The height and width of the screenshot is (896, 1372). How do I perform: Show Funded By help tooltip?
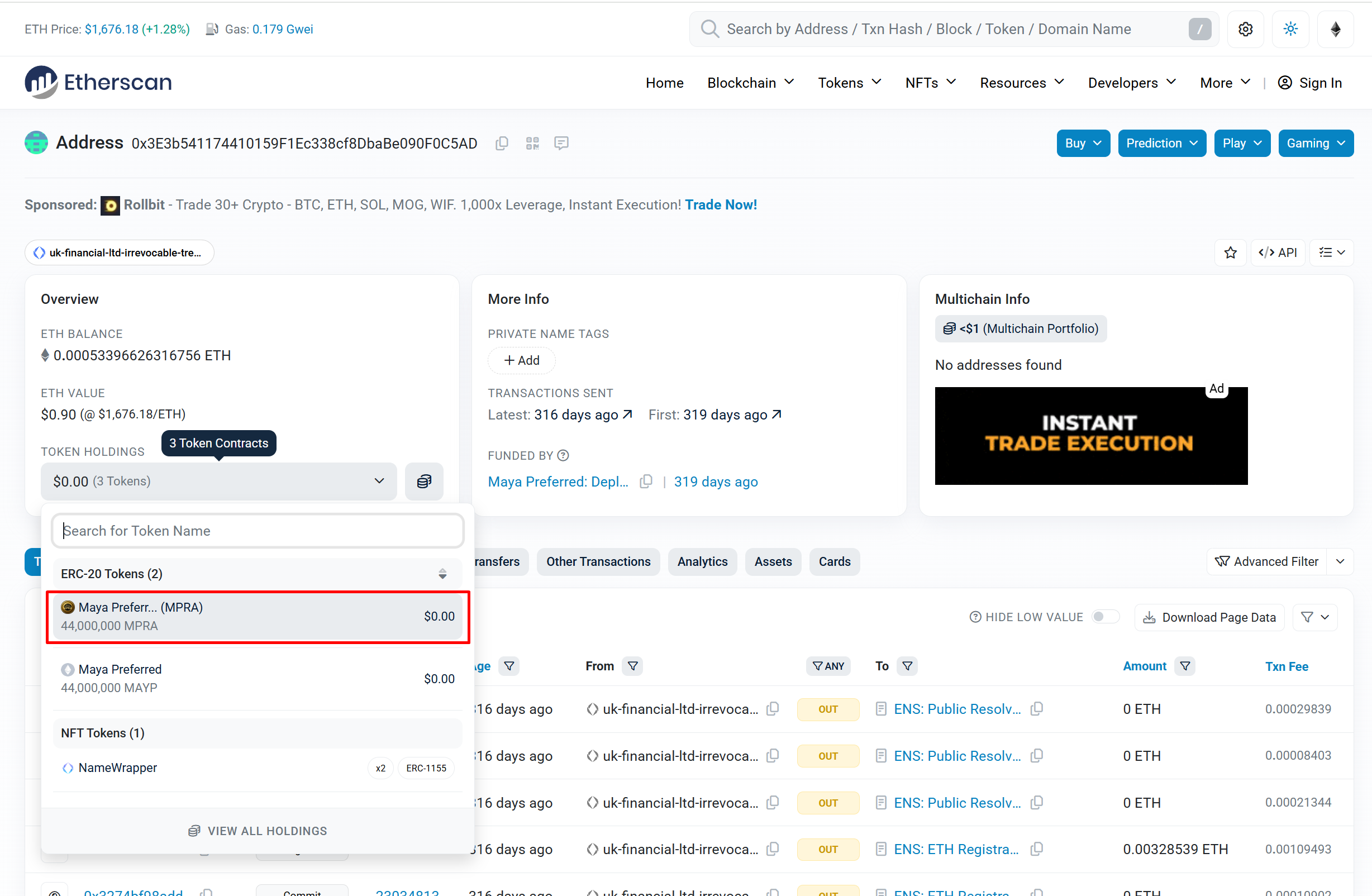(x=563, y=455)
